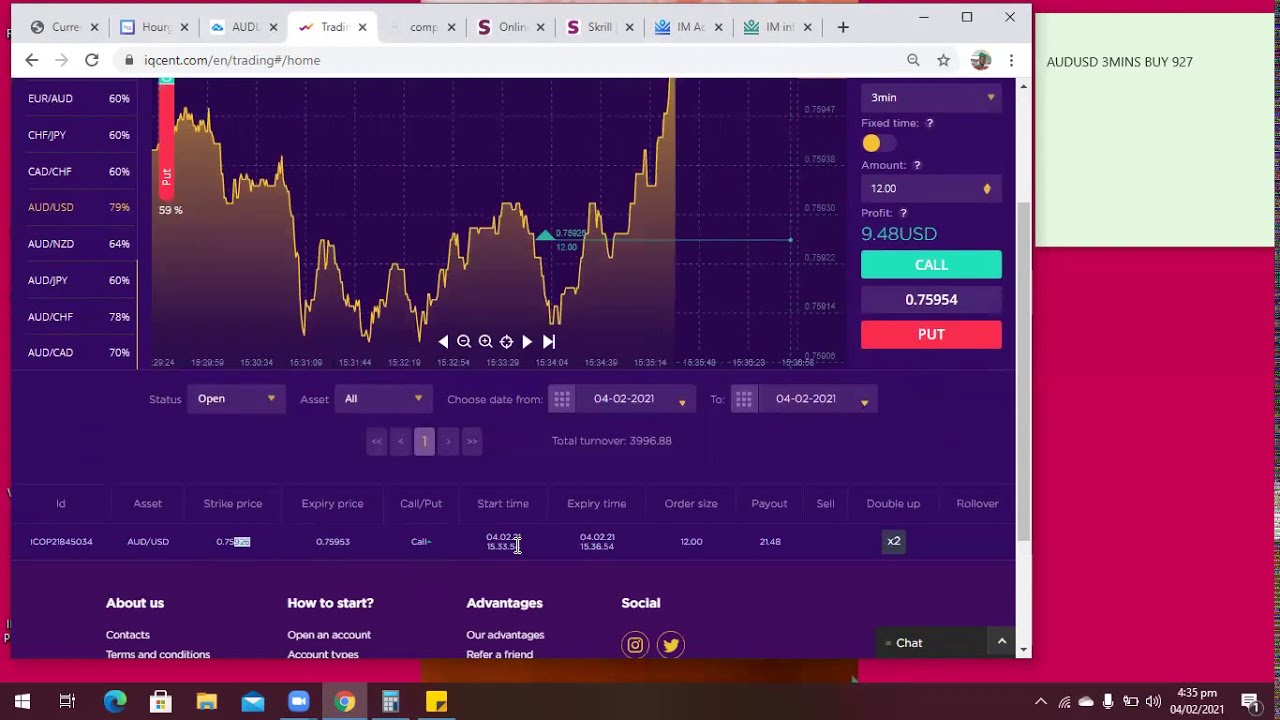Open the Contacts footer link
This screenshot has width=1280, height=720.
128,635
